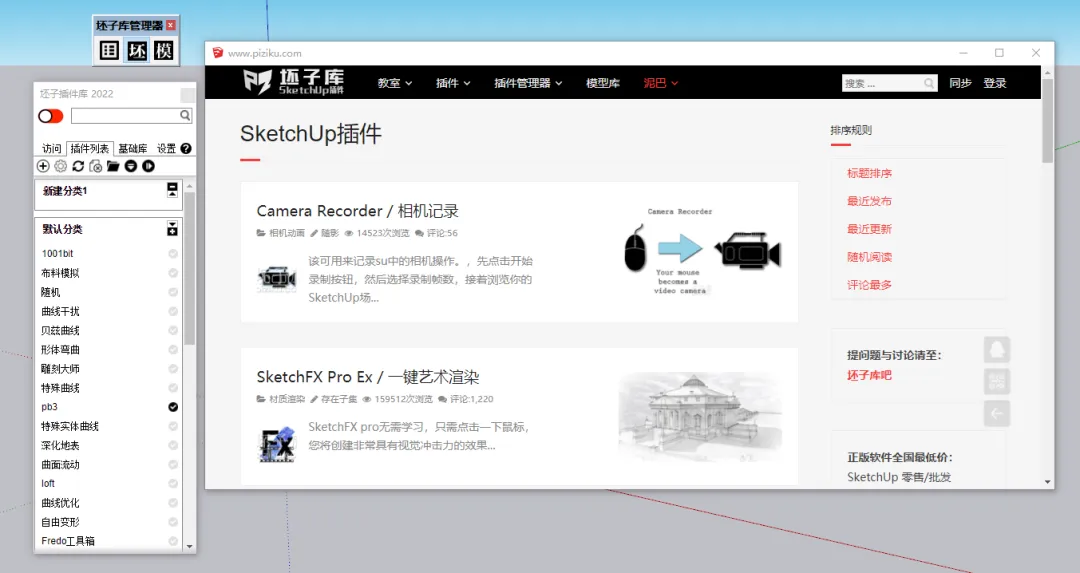Image resolution: width=1080 pixels, height=573 pixels.
Task: Click the SketchFX FX logo thumbnail
Action: click(277, 444)
